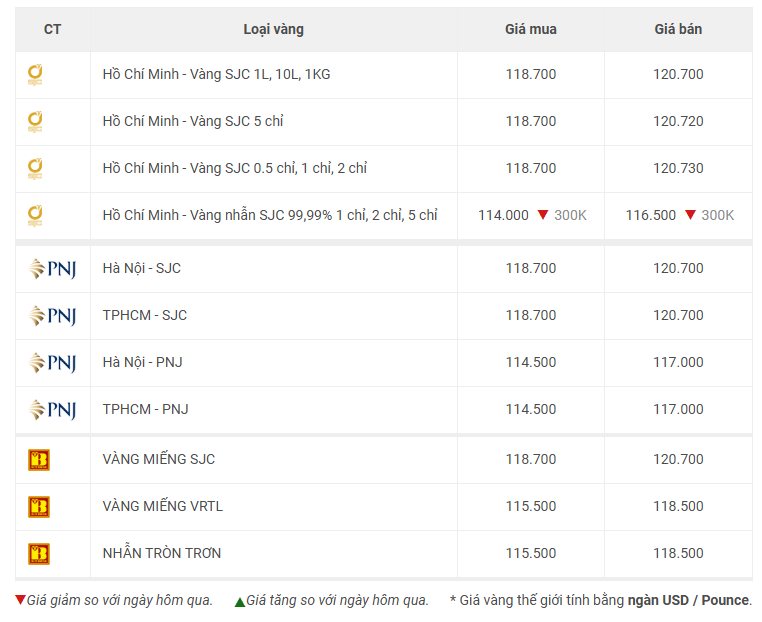The height and width of the screenshot is (622, 762).
Task: Click sell price 120.720 for SJC 5 chỉ
Action: [678, 121]
